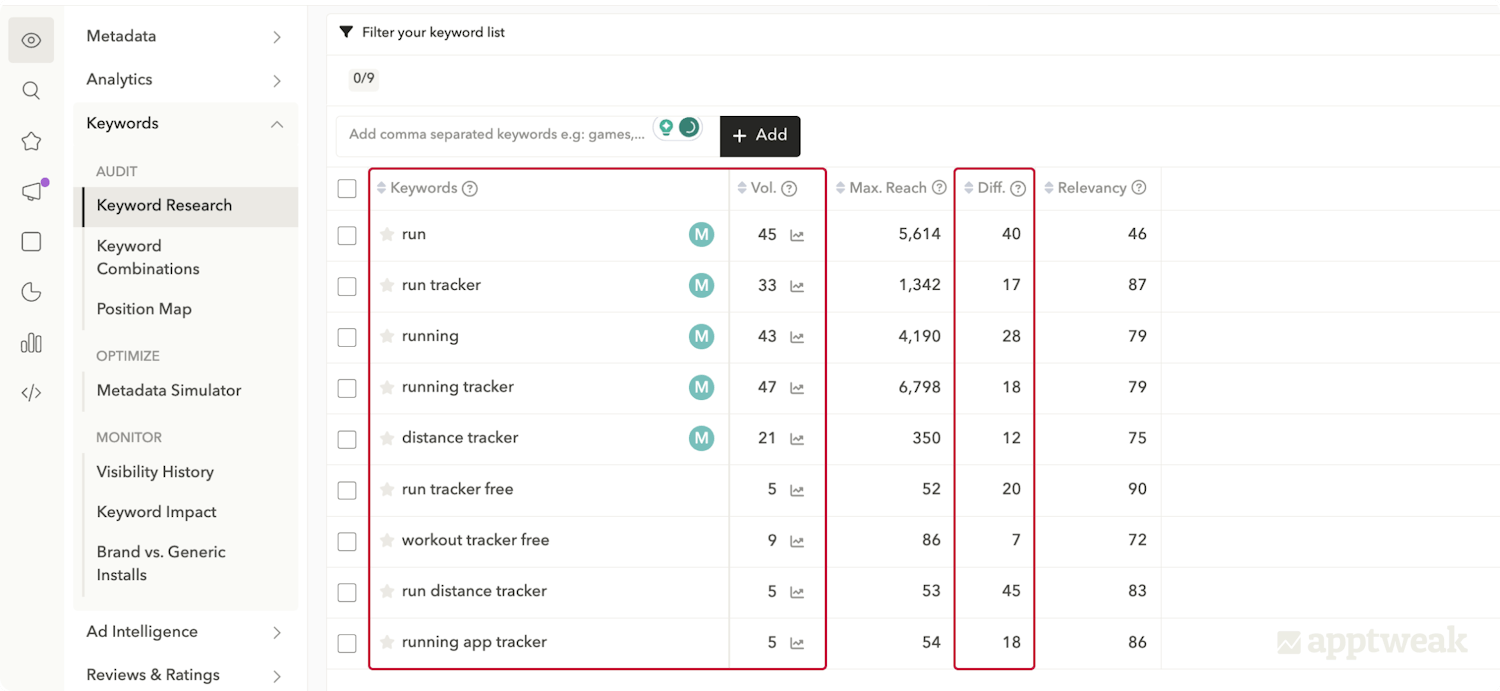Open the magnifier search icon in sidebar
Viewport: 1500px width, 691px height.
[x=31, y=91]
